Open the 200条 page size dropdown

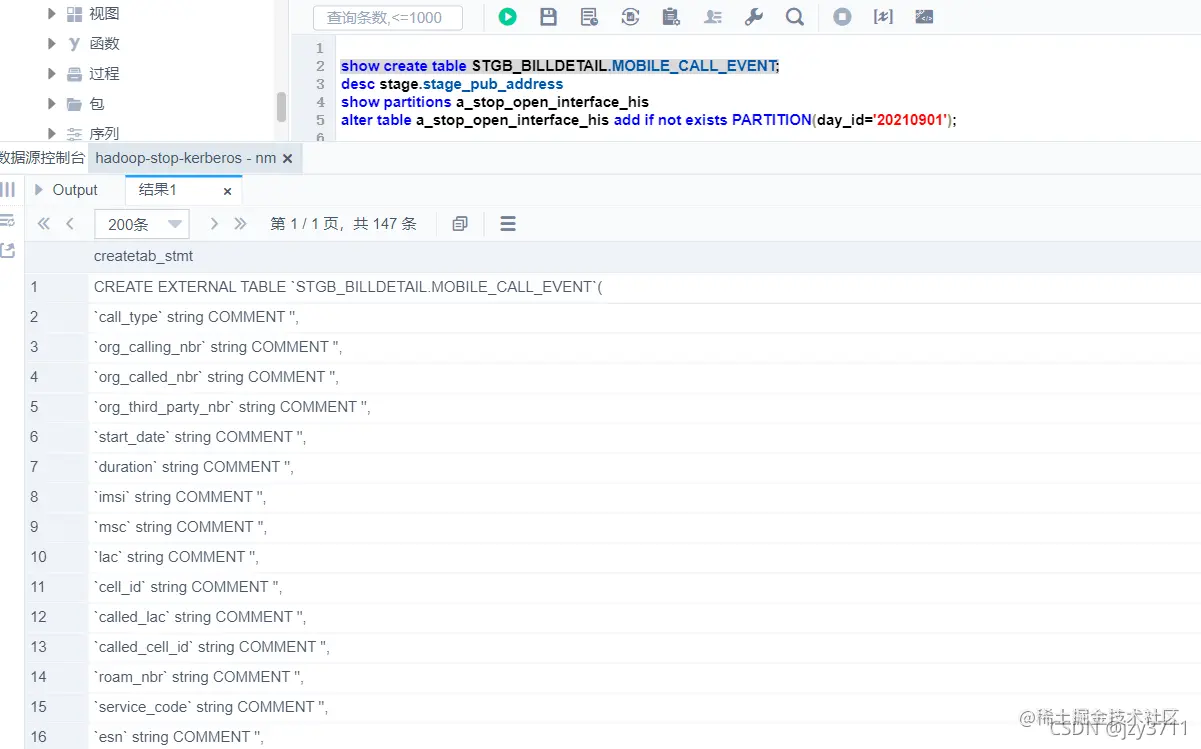(x=141, y=224)
